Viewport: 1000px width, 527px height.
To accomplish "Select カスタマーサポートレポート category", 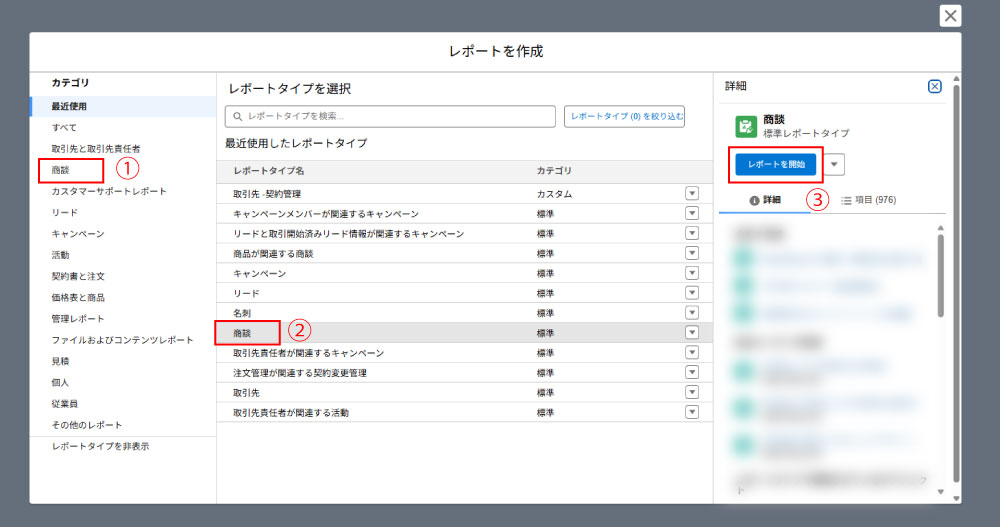I will click(109, 191).
